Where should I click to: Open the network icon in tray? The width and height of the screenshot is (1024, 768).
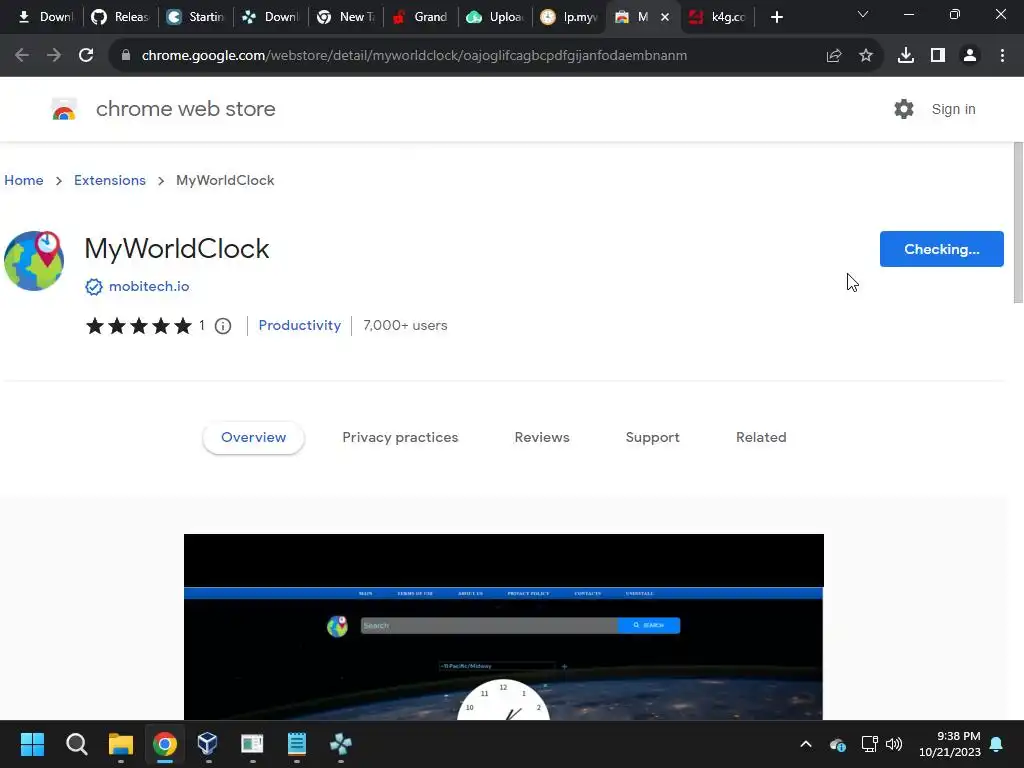[x=869, y=744]
